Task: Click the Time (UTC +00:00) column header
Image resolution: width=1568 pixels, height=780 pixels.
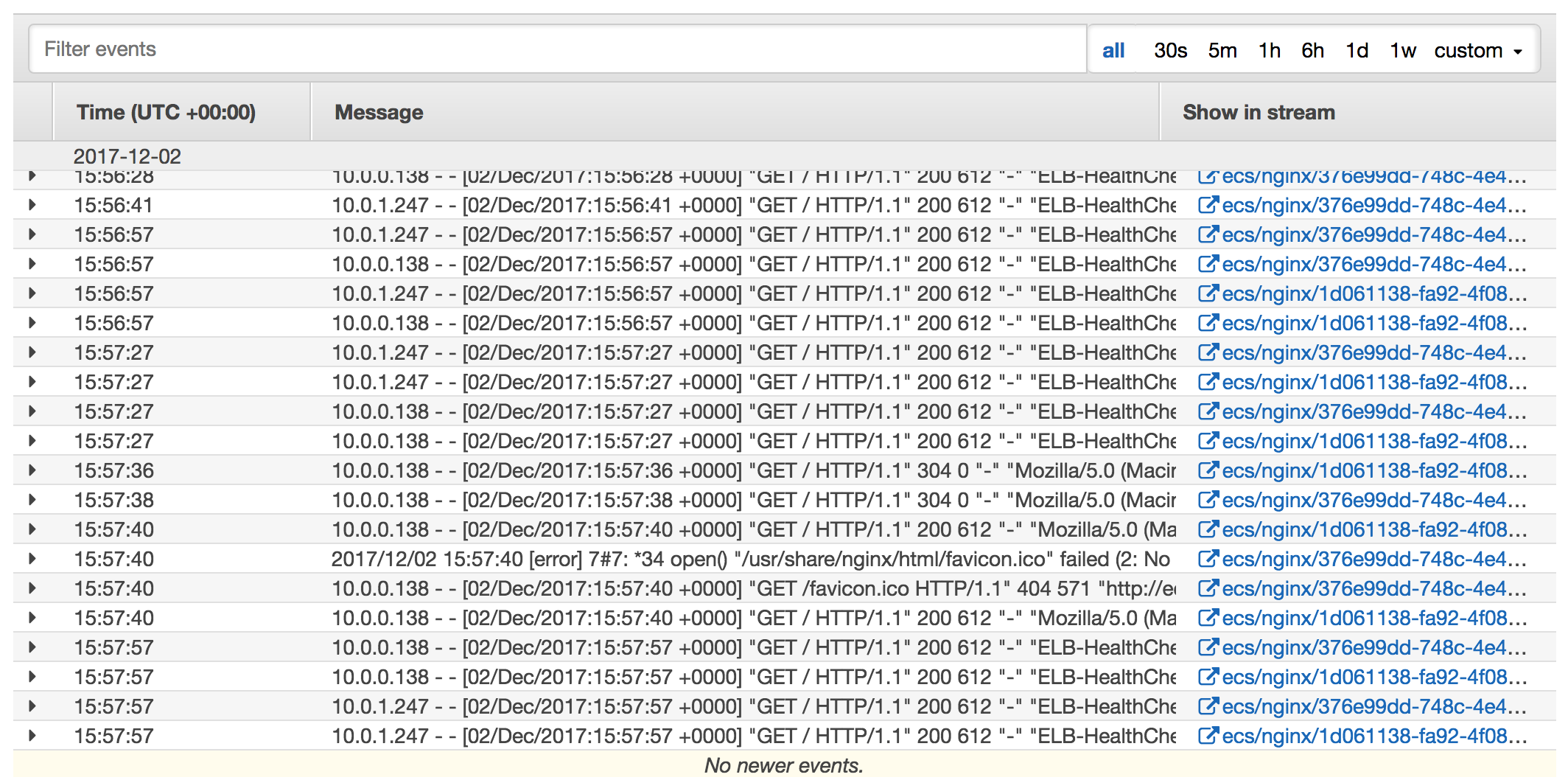Action: [166, 112]
